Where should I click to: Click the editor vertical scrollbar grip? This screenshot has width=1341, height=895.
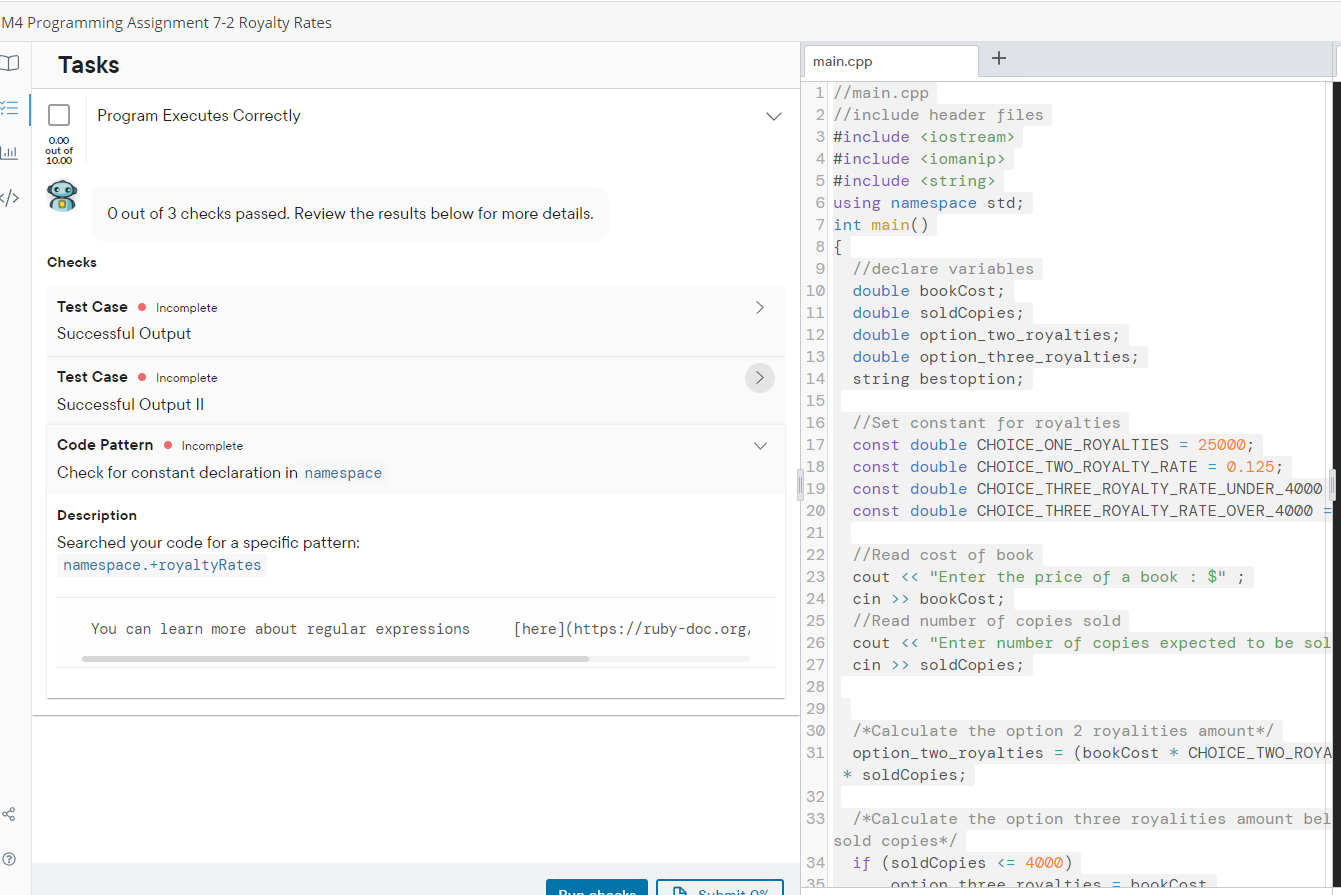click(1332, 484)
